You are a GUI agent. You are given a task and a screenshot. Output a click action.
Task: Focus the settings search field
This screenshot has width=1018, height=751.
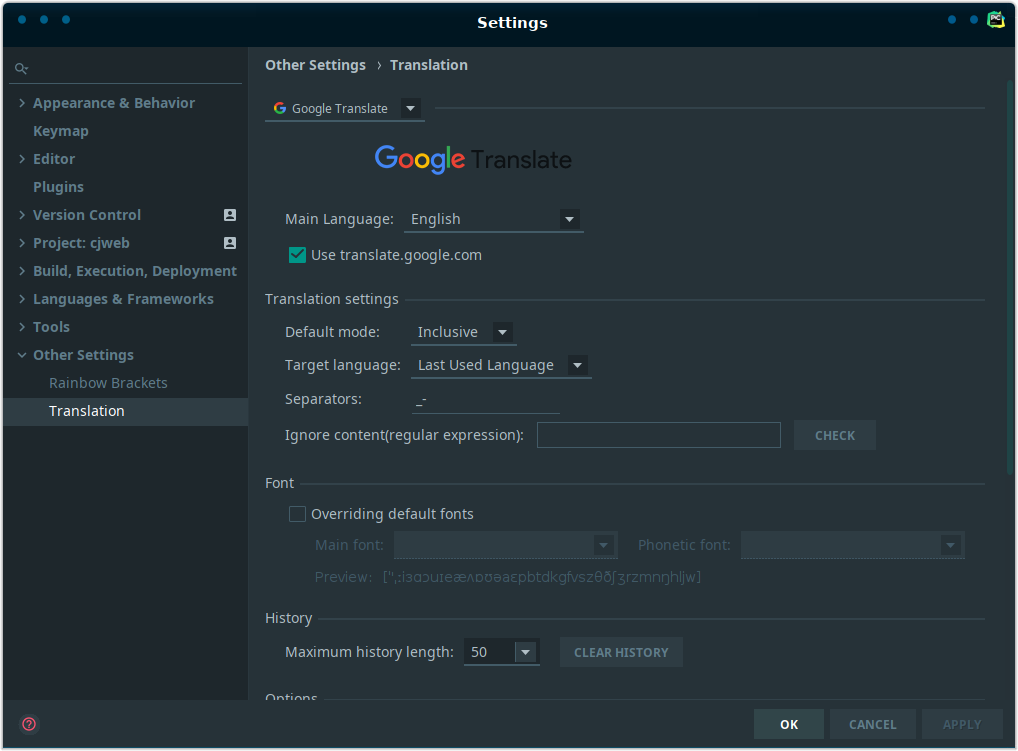126,68
